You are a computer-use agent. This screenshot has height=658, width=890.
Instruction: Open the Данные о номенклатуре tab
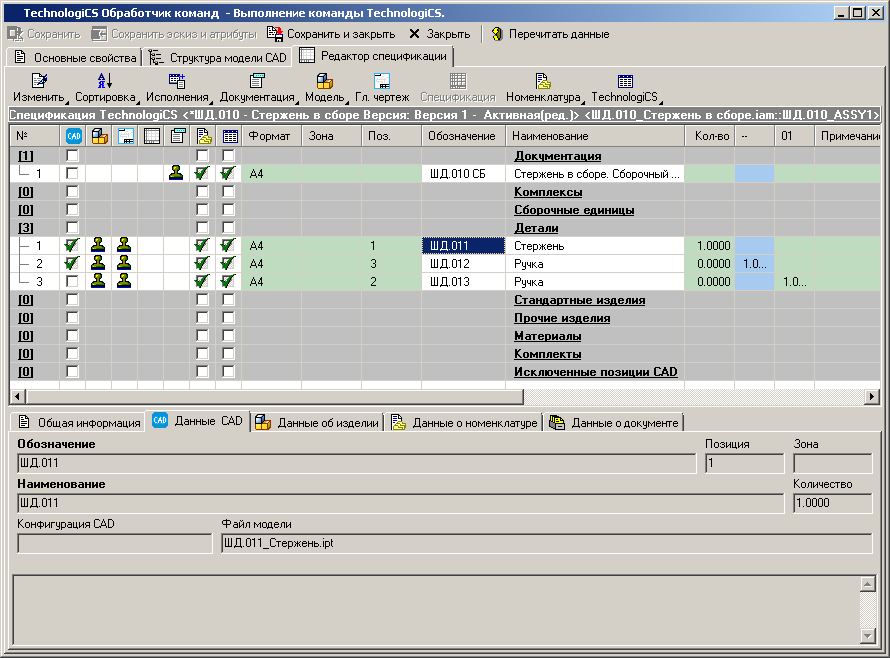(x=466, y=423)
